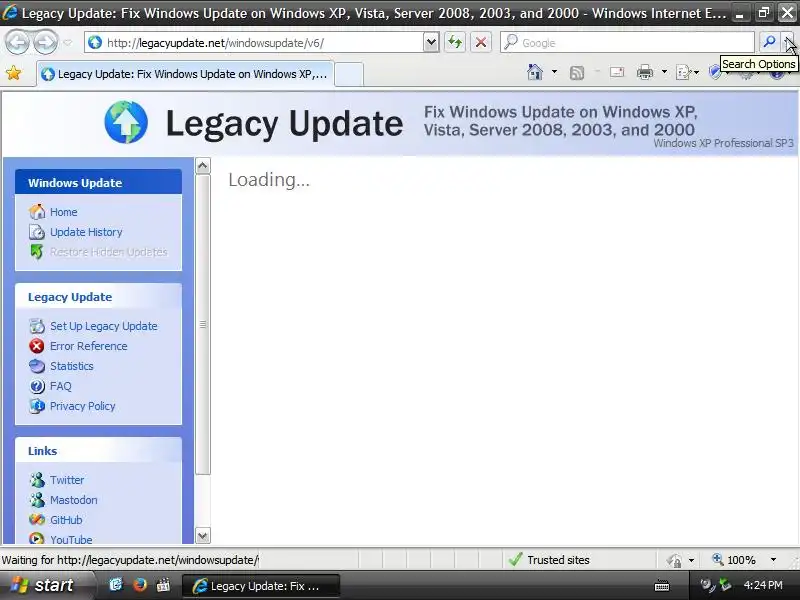Expand the Print options dropdown arrow
800x600 pixels.
click(x=664, y=72)
